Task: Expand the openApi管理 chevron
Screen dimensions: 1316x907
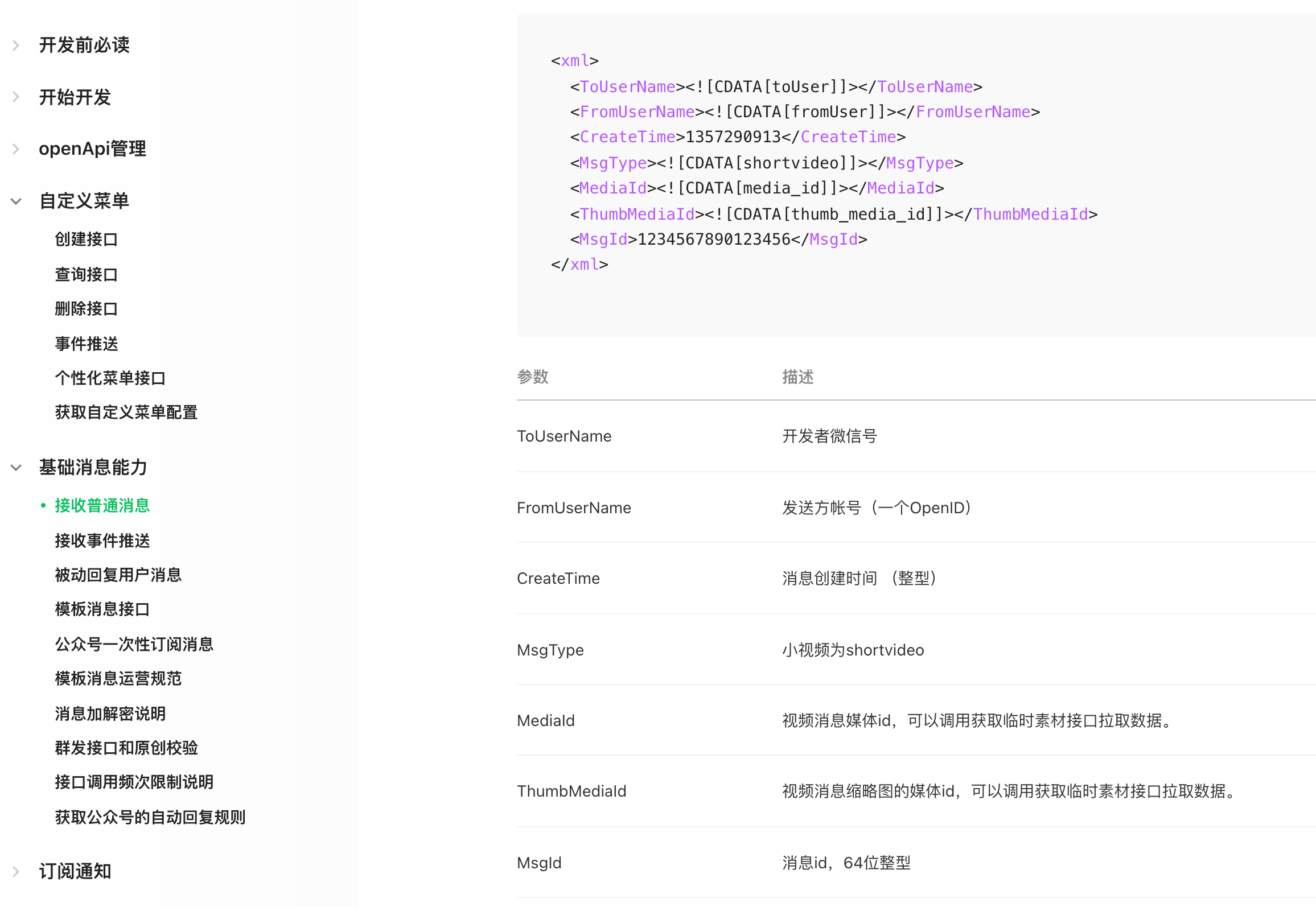Action: point(16,149)
